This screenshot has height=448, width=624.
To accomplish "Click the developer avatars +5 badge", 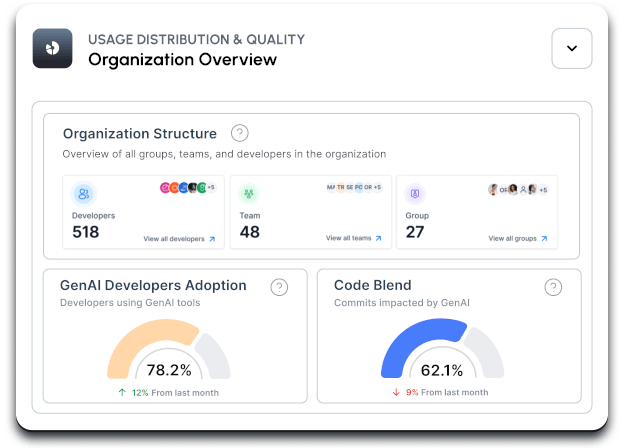I will [x=210, y=188].
